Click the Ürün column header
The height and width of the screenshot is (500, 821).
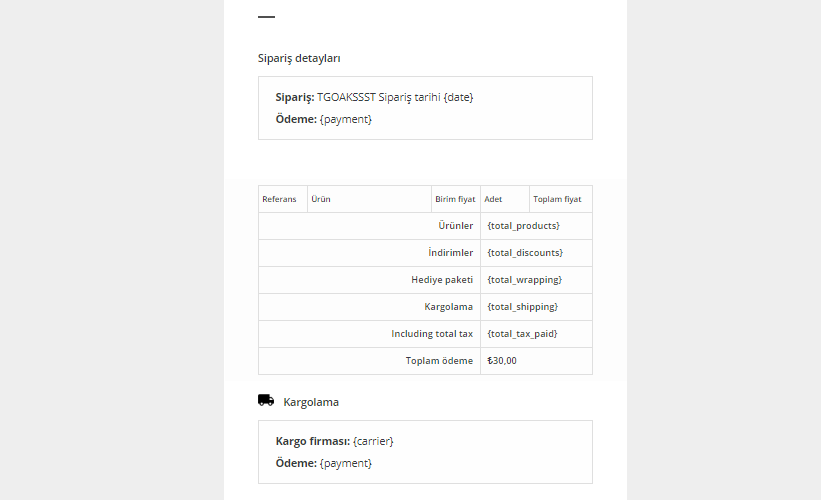click(321, 199)
